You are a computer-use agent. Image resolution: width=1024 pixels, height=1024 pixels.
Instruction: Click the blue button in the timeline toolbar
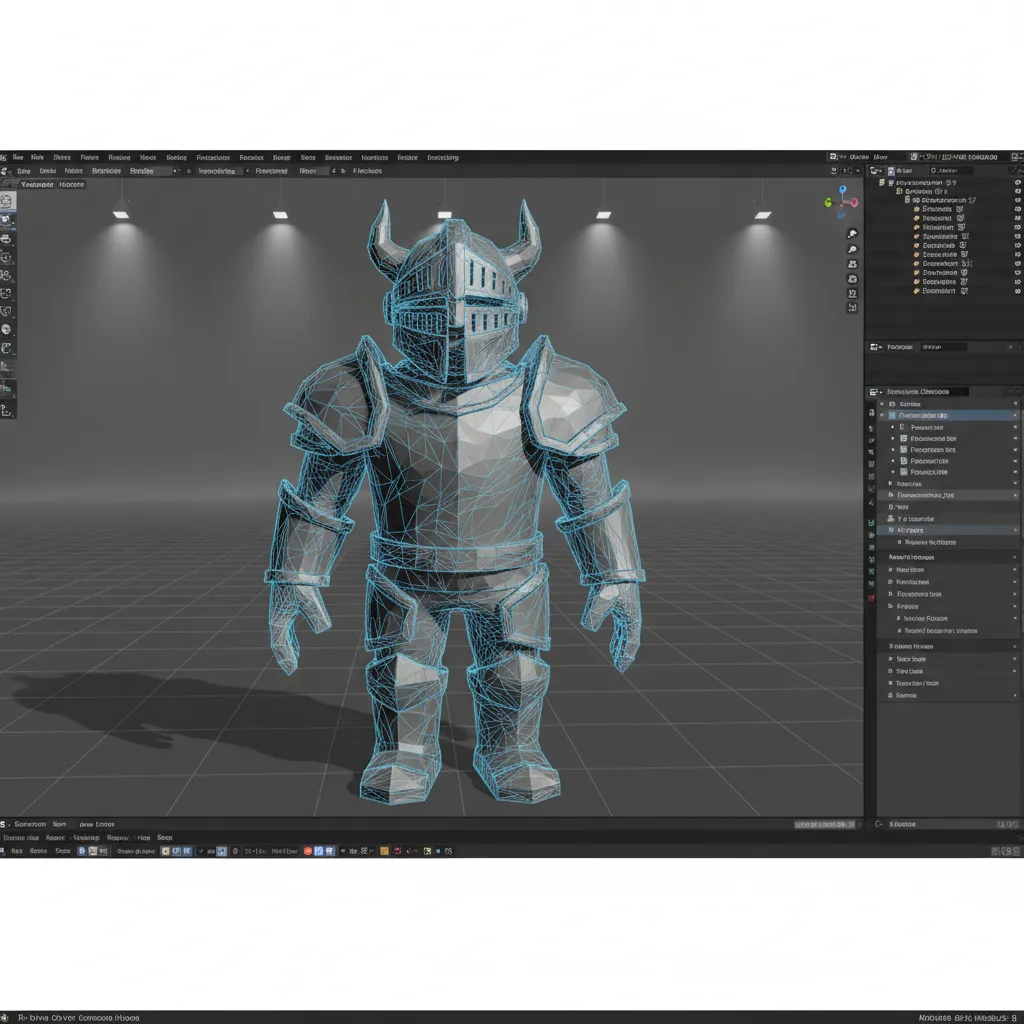tap(319, 851)
